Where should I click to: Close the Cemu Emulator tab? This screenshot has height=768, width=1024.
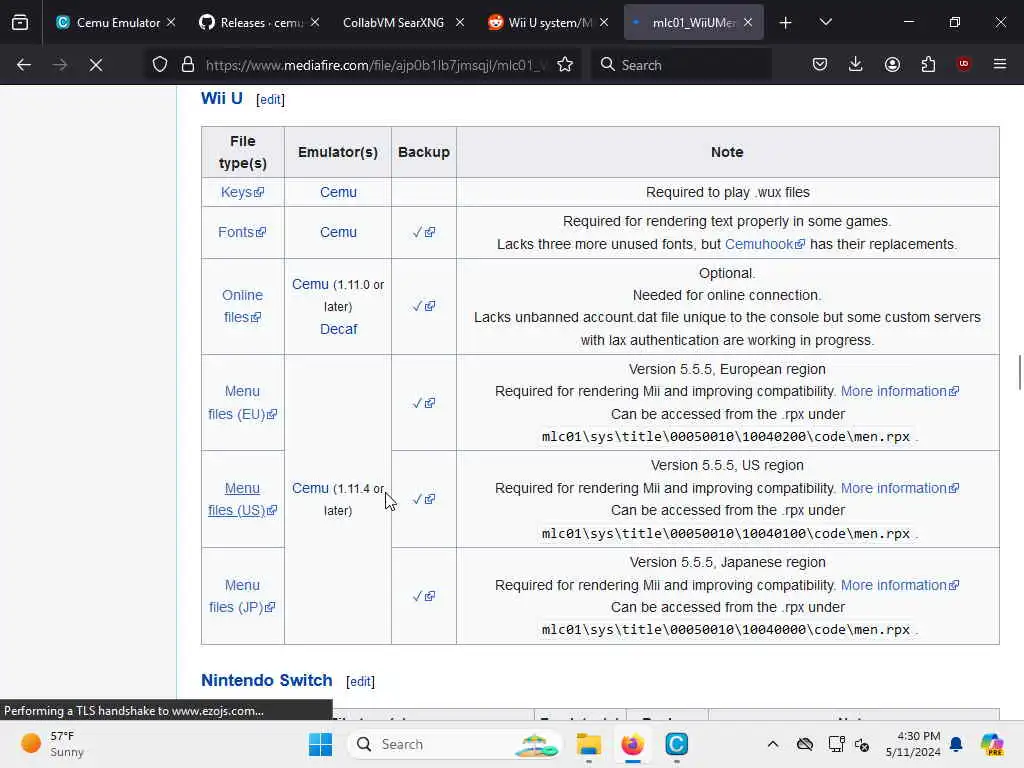[171, 22]
